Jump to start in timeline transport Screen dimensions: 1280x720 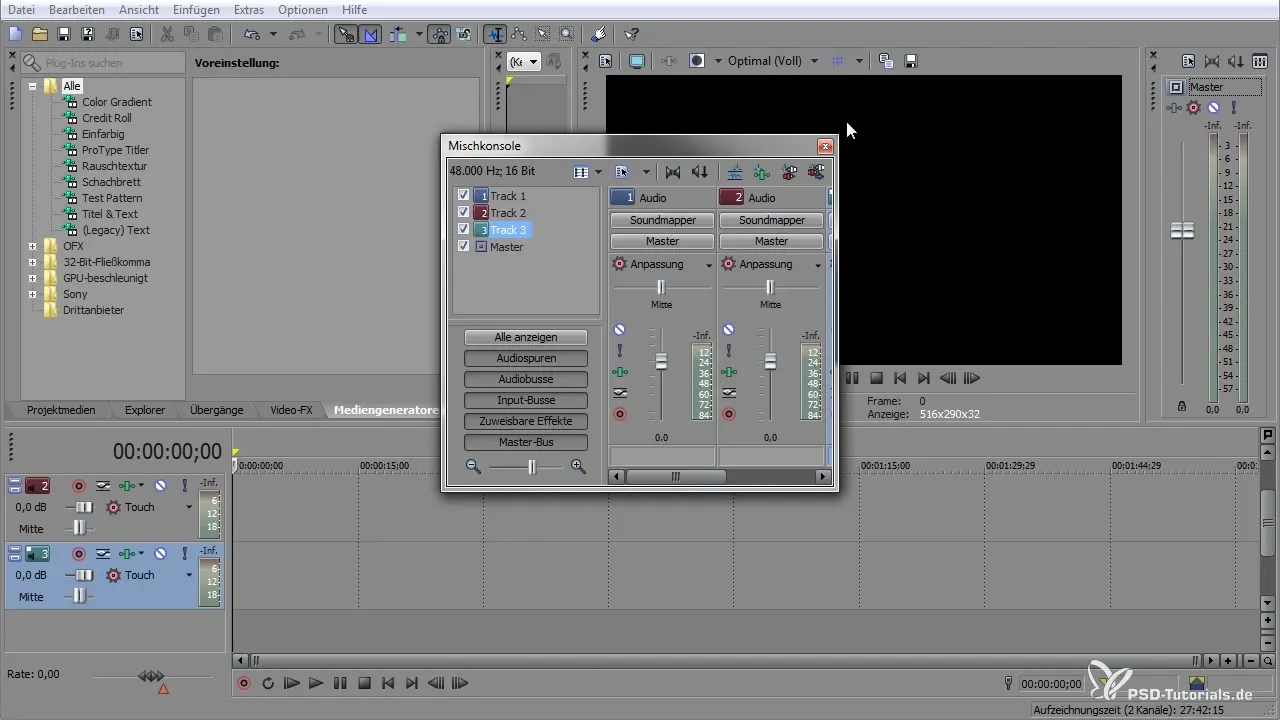[388, 684]
